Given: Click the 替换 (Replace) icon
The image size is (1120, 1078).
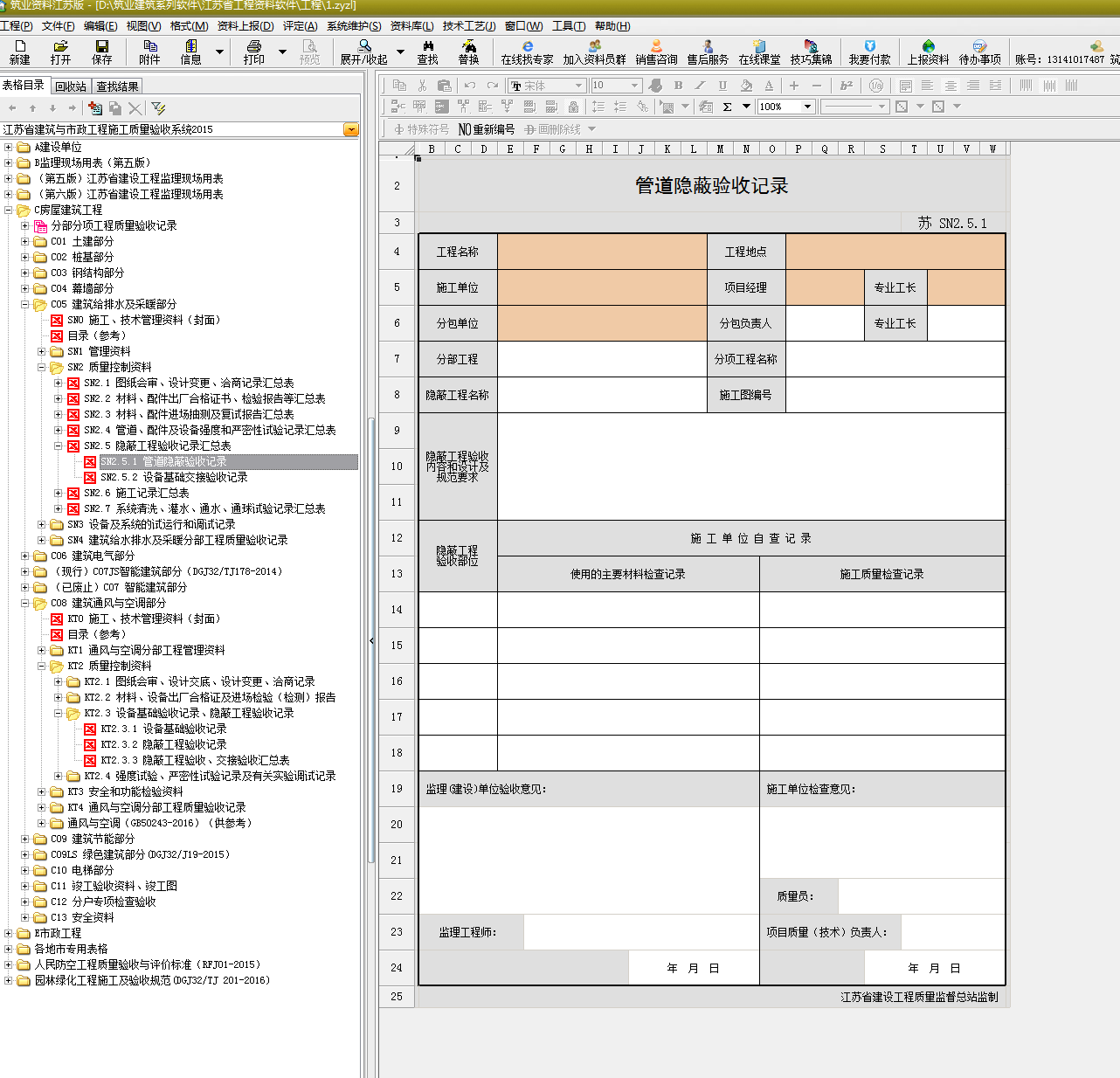Looking at the screenshot, I should (x=469, y=52).
